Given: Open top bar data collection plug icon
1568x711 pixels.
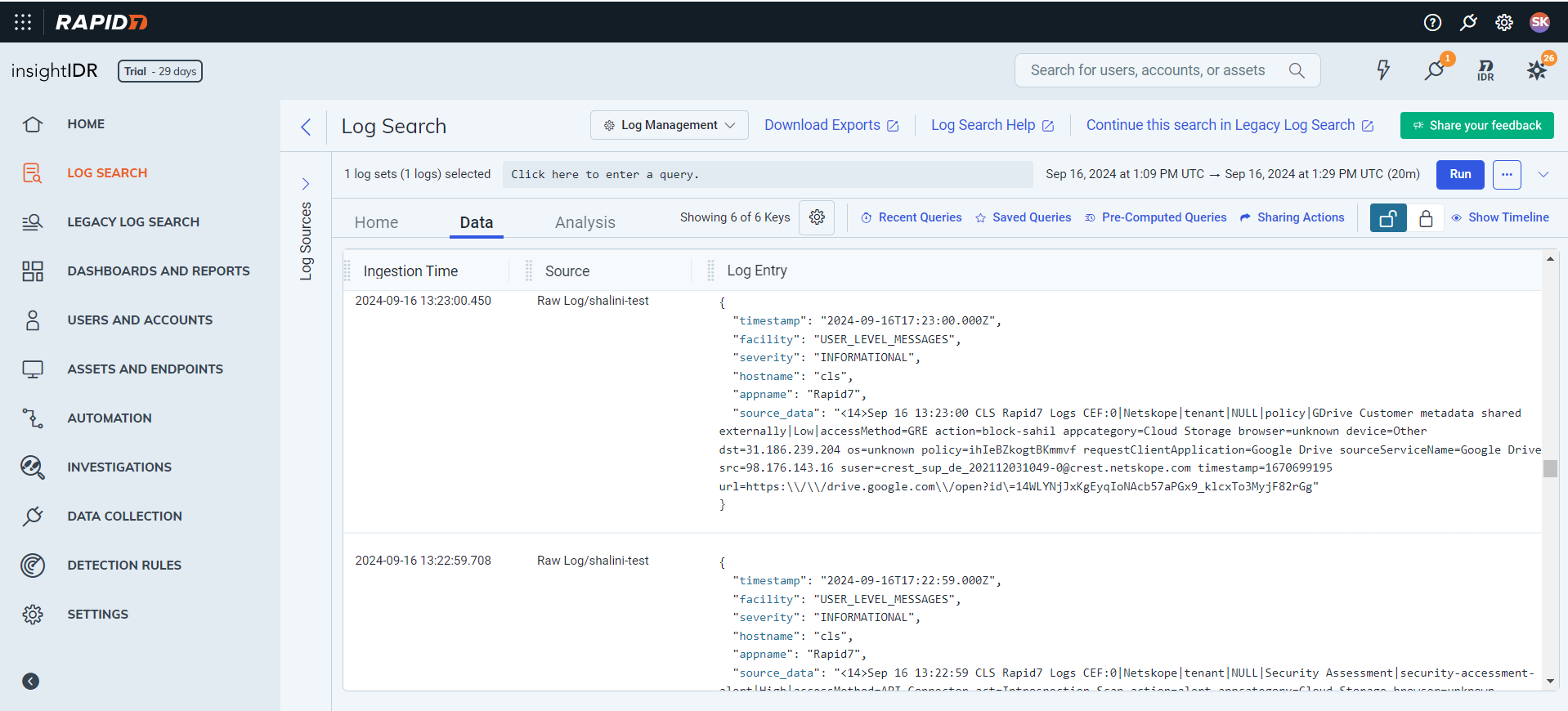Looking at the screenshot, I should tap(1468, 22).
